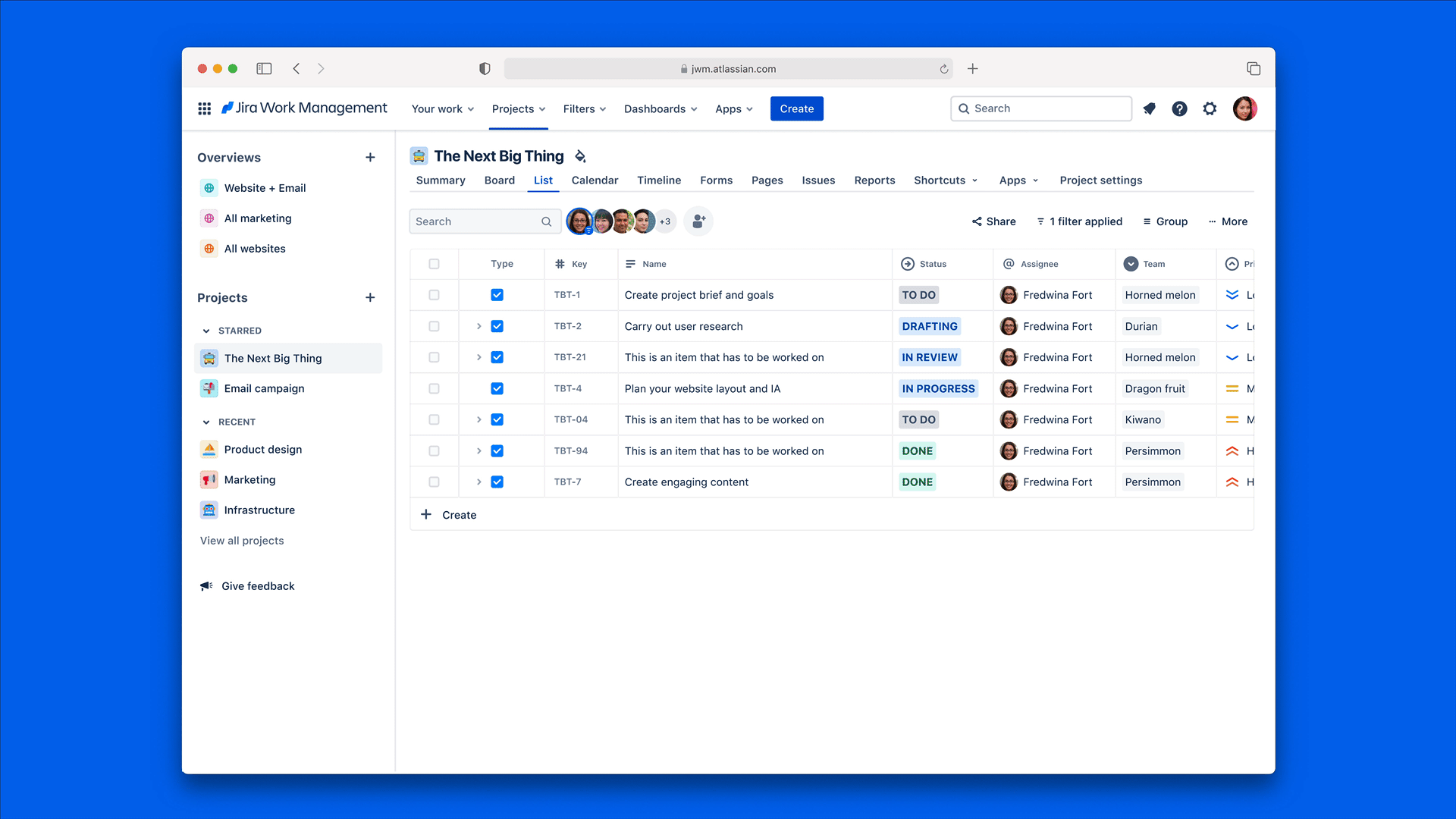The height and width of the screenshot is (819, 1456).
Task: Tick the select-all checkbox in header row
Action: 434,264
